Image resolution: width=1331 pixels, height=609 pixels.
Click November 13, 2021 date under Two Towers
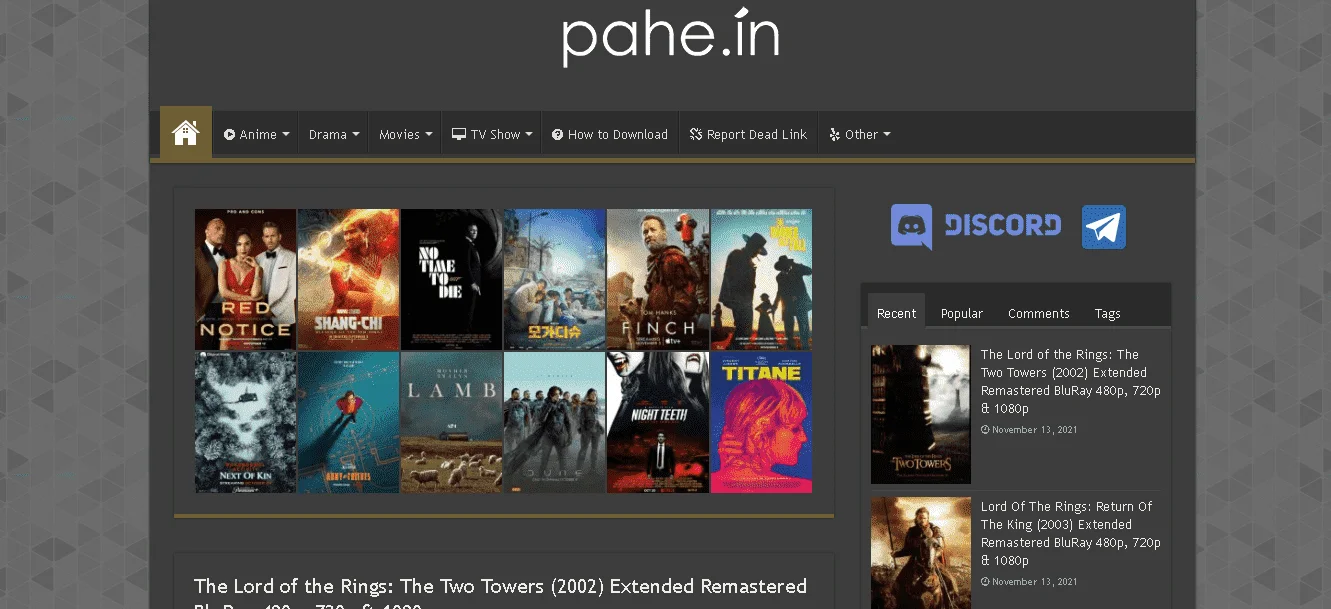(1034, 430)
